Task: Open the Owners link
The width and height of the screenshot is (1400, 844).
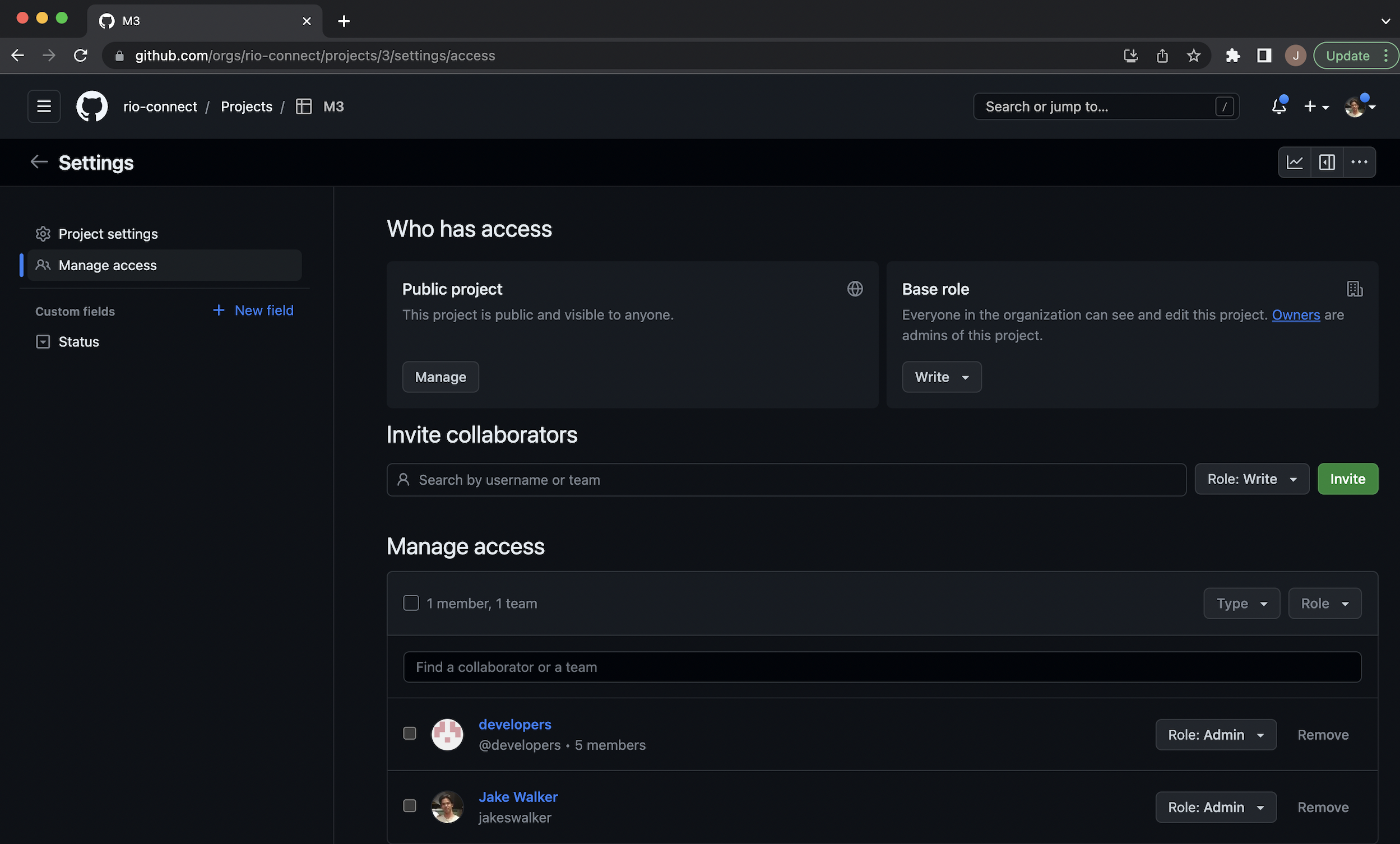Action: click(x=1295, y=314)
